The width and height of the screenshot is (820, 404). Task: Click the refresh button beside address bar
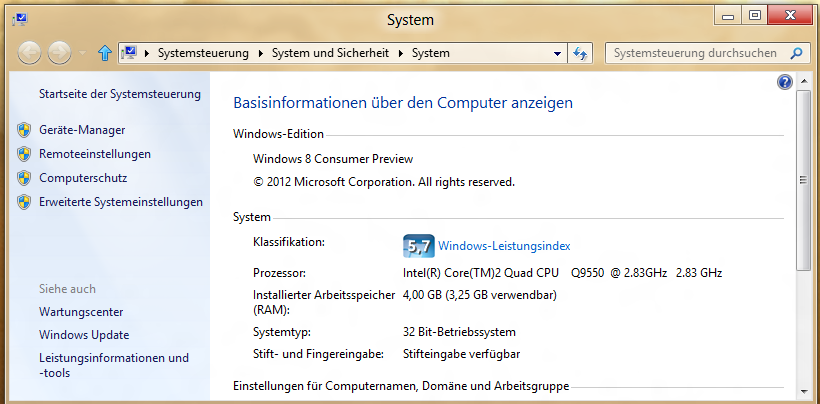click(x=580, y=53)
